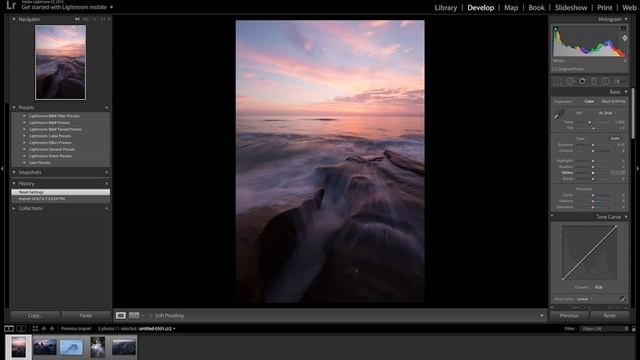Choose Color treatment

coord(589,101)
